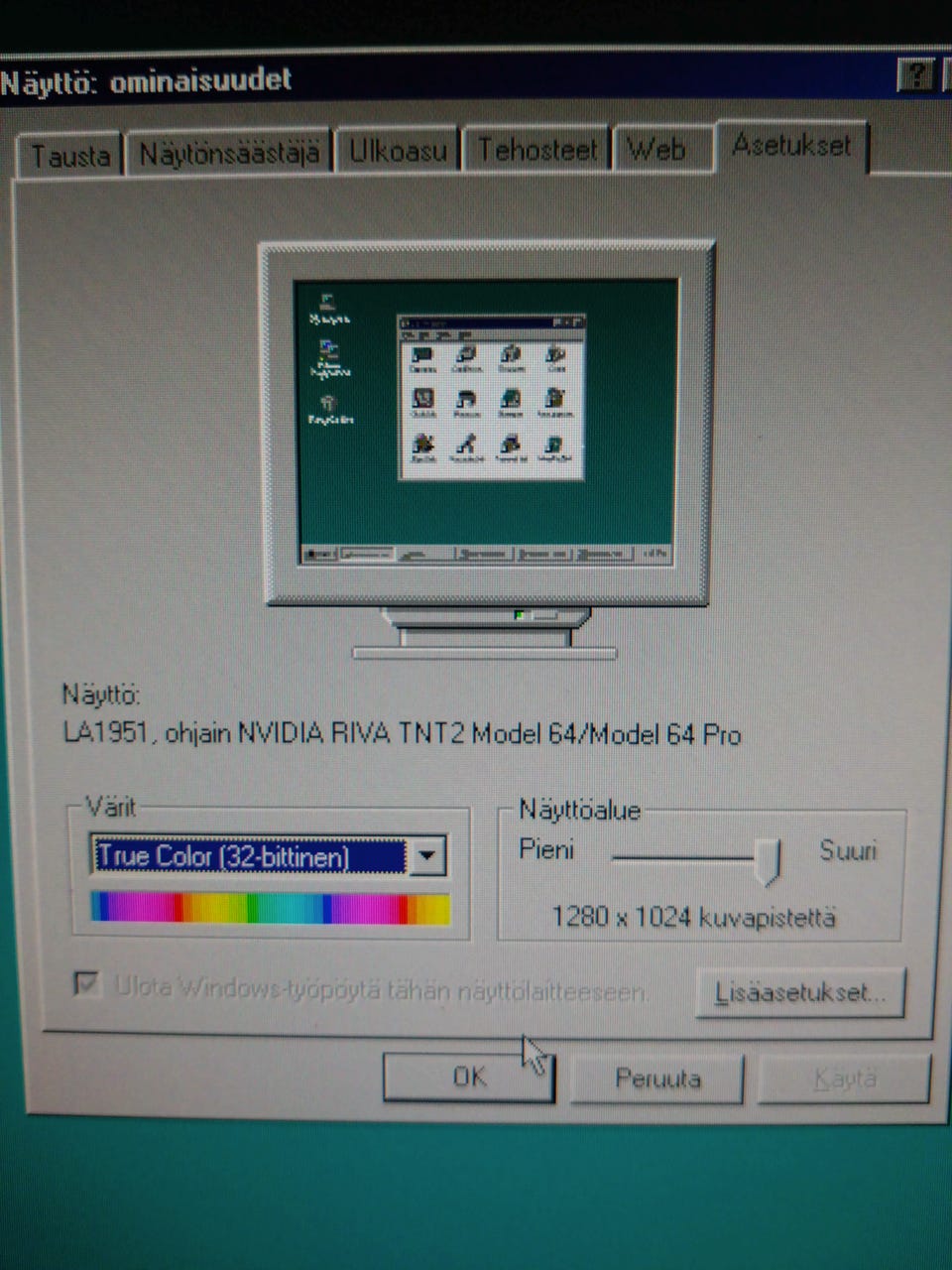952x1270 pixels.
Task: Open the Näytönsäästäjä tab
Action: click(x=229, y=153)
